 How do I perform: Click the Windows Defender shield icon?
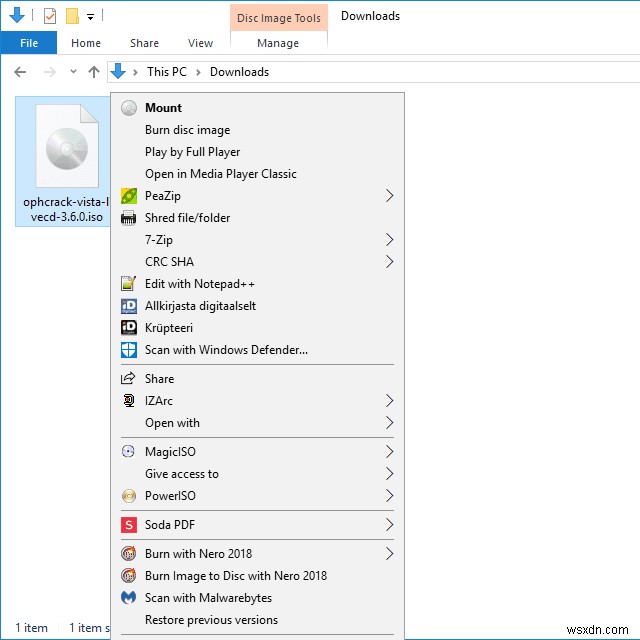click(x=128, y=350)
